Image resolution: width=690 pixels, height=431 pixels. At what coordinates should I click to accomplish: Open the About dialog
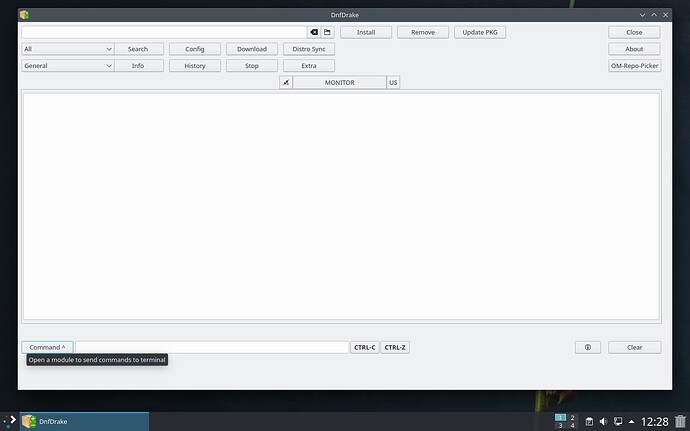[x=634, y=49]
